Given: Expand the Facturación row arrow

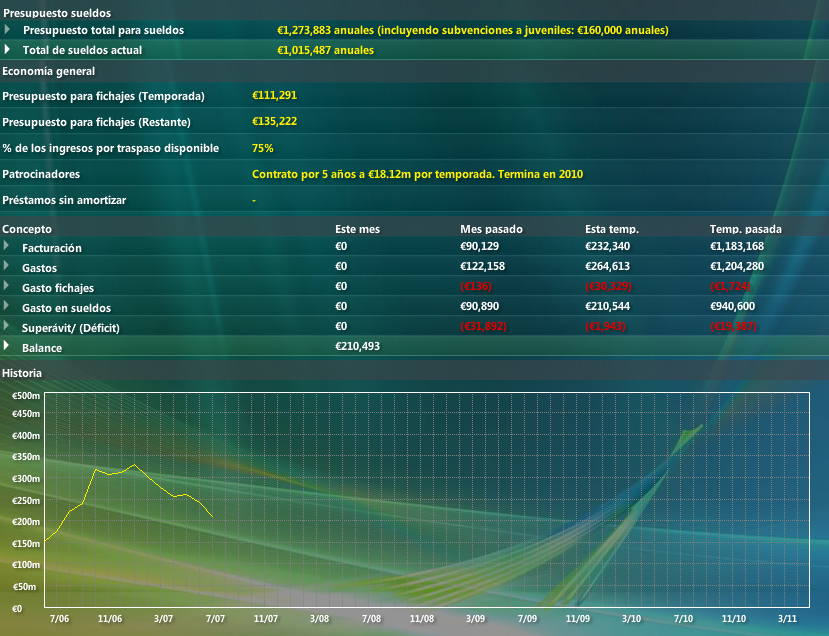Looking at the screenshot, I should (6, 246).
